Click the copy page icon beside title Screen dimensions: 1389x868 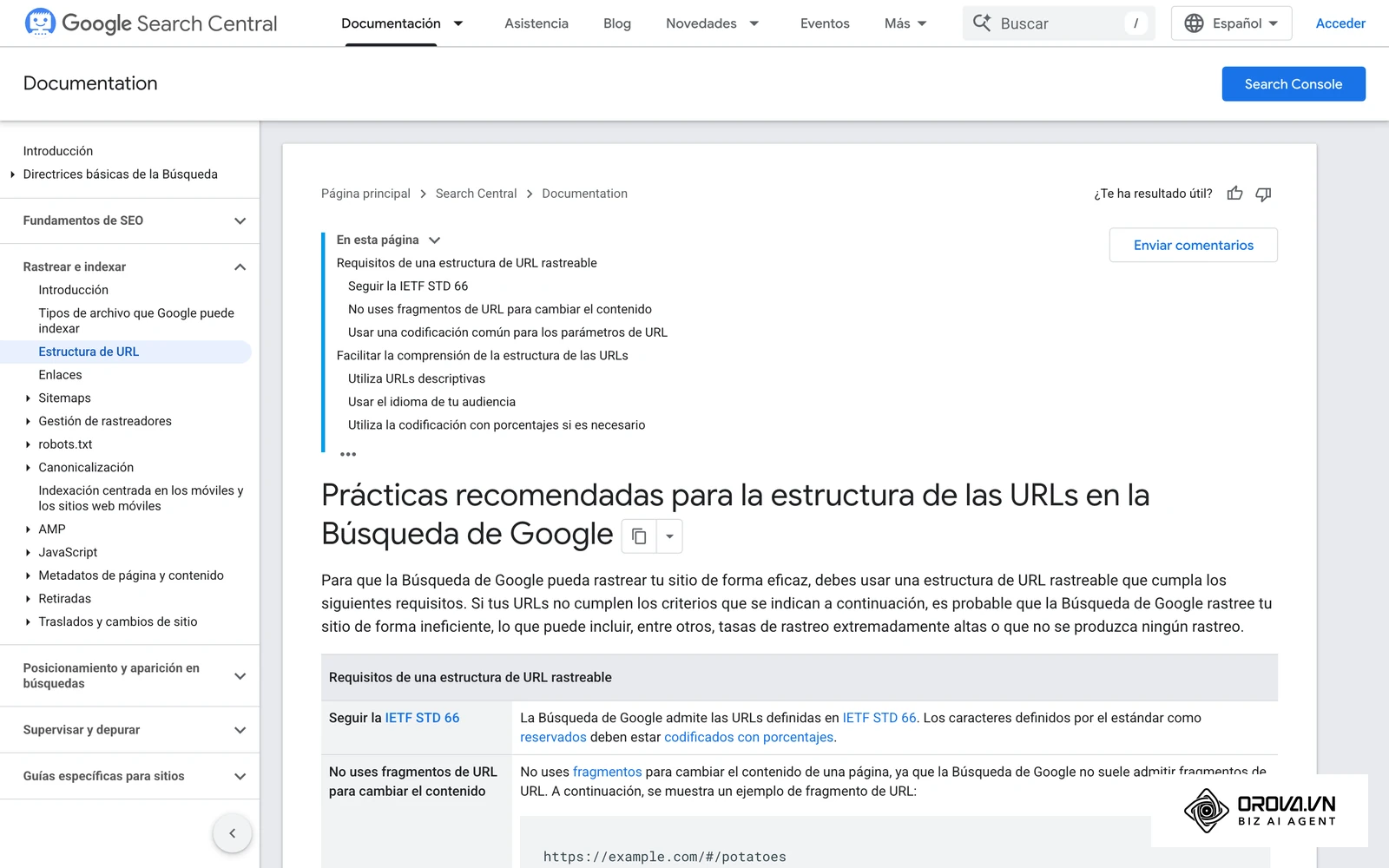pos(639,536)
